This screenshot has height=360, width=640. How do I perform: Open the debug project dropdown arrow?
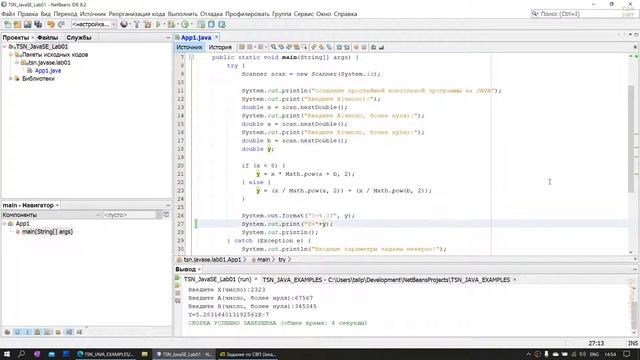(x=178, y=24)
